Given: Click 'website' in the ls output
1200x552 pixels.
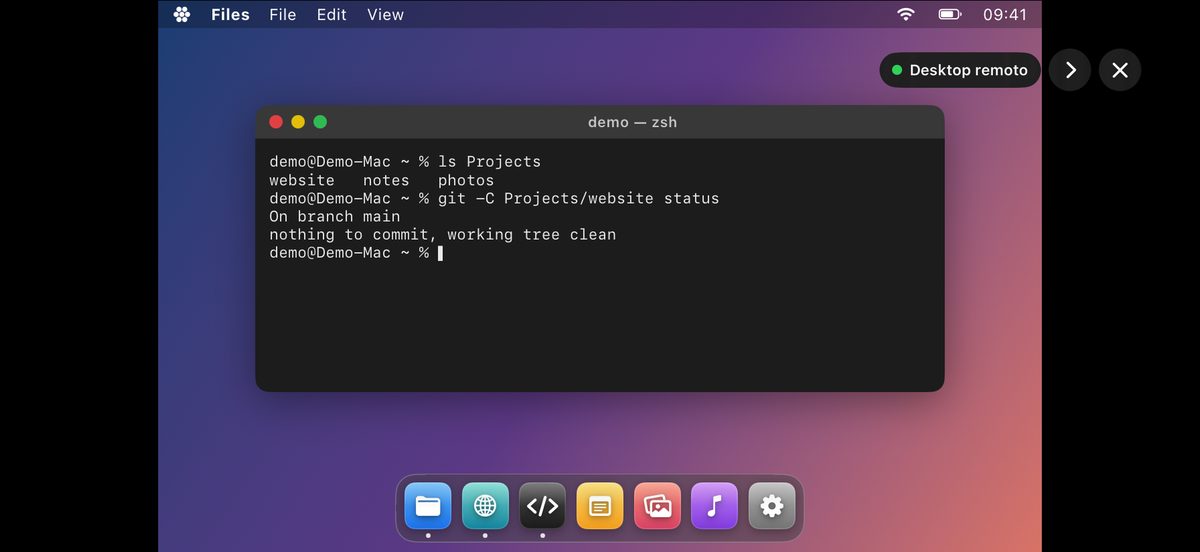Looking at the screenshot, I should (302, 180).
